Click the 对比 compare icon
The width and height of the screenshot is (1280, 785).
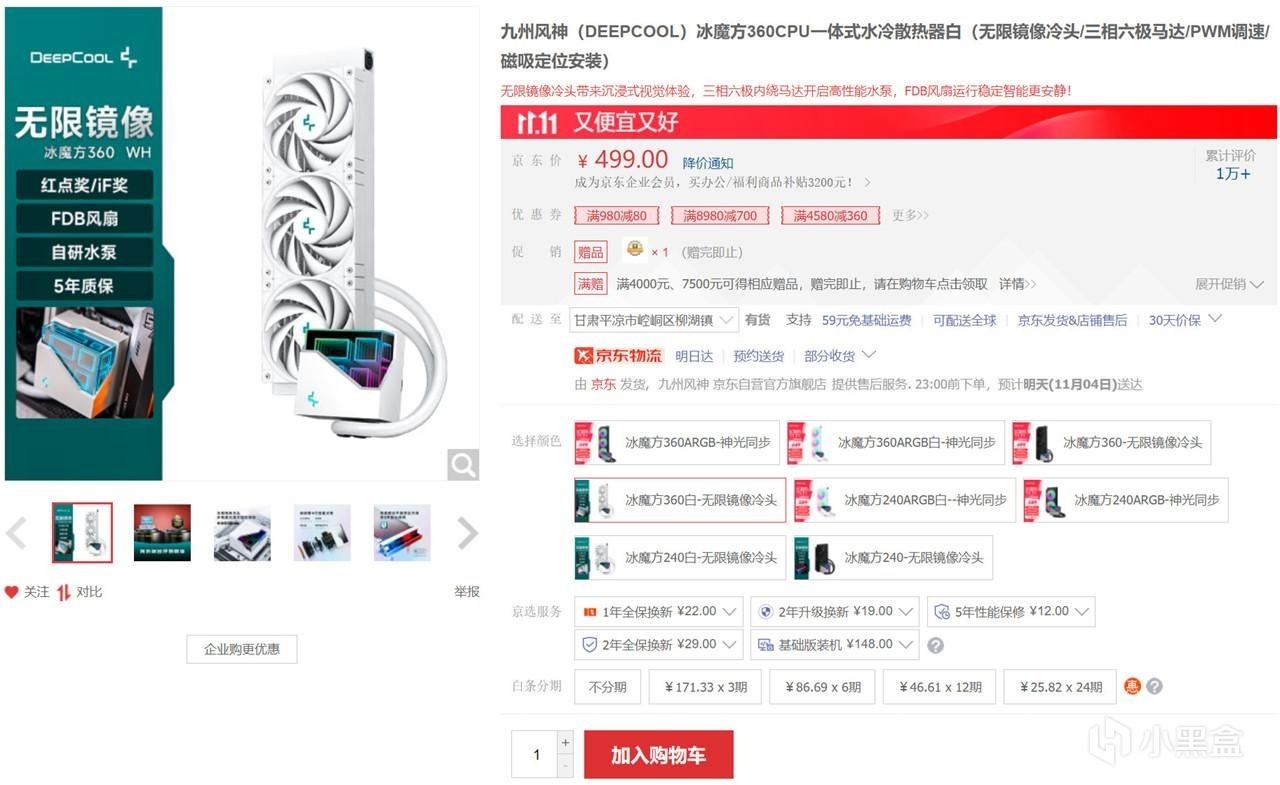coord(64,592)
